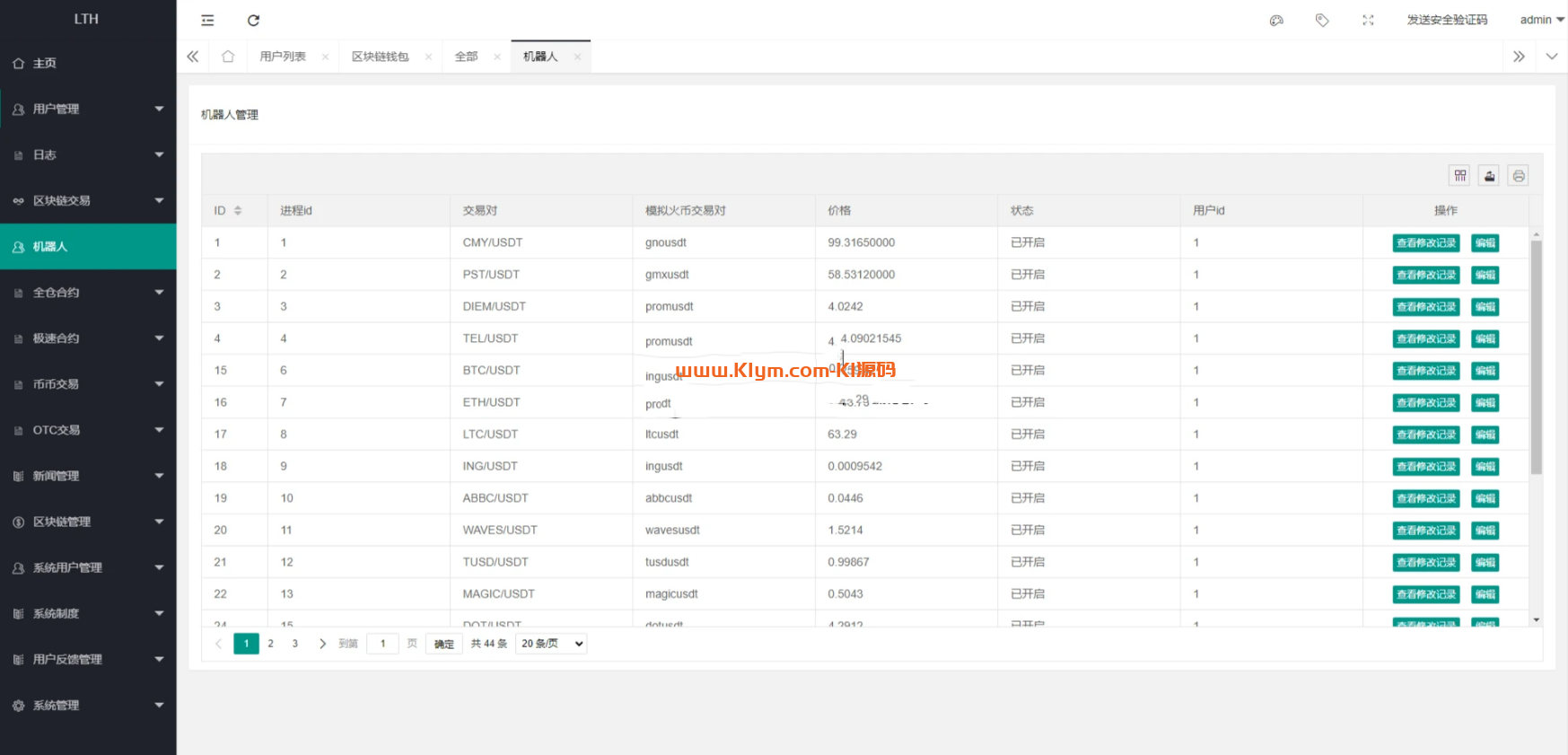Viewport: 1568px width, 755px height.
Task: Enter fullscreen mode via the expand icon
Action: tap(1368, 21)
